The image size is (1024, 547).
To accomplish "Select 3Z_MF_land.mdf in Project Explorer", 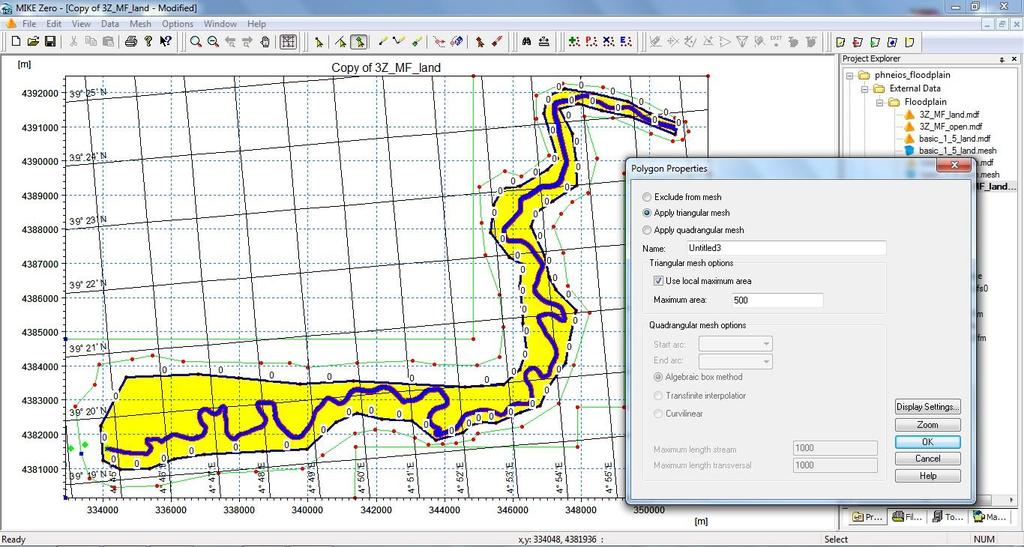I will click(x=948, y=114).
